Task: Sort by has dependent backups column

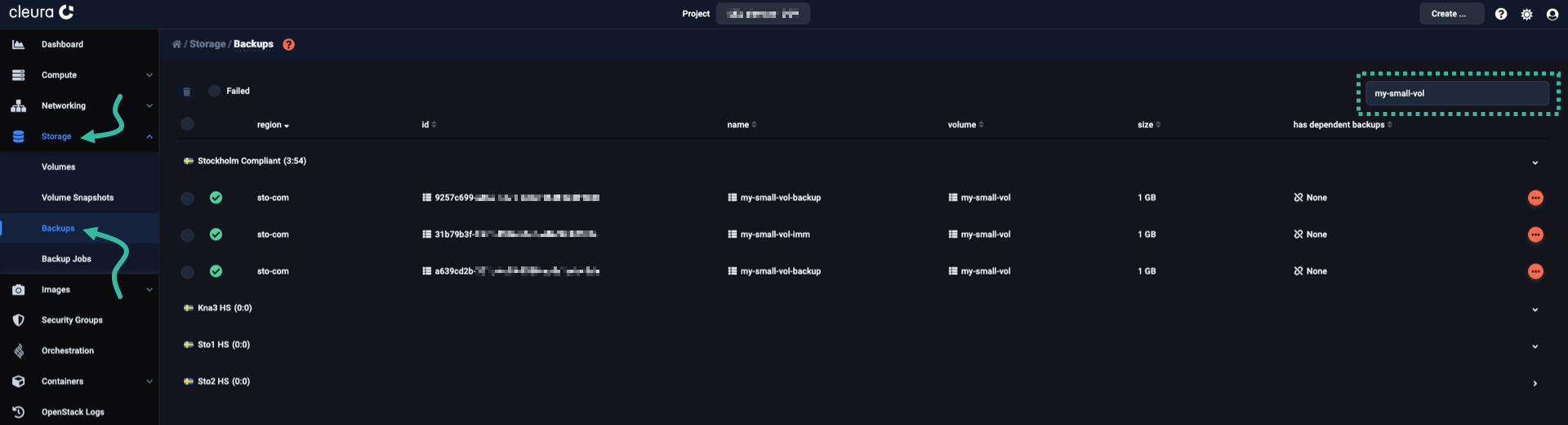Action: (1343, 125)
